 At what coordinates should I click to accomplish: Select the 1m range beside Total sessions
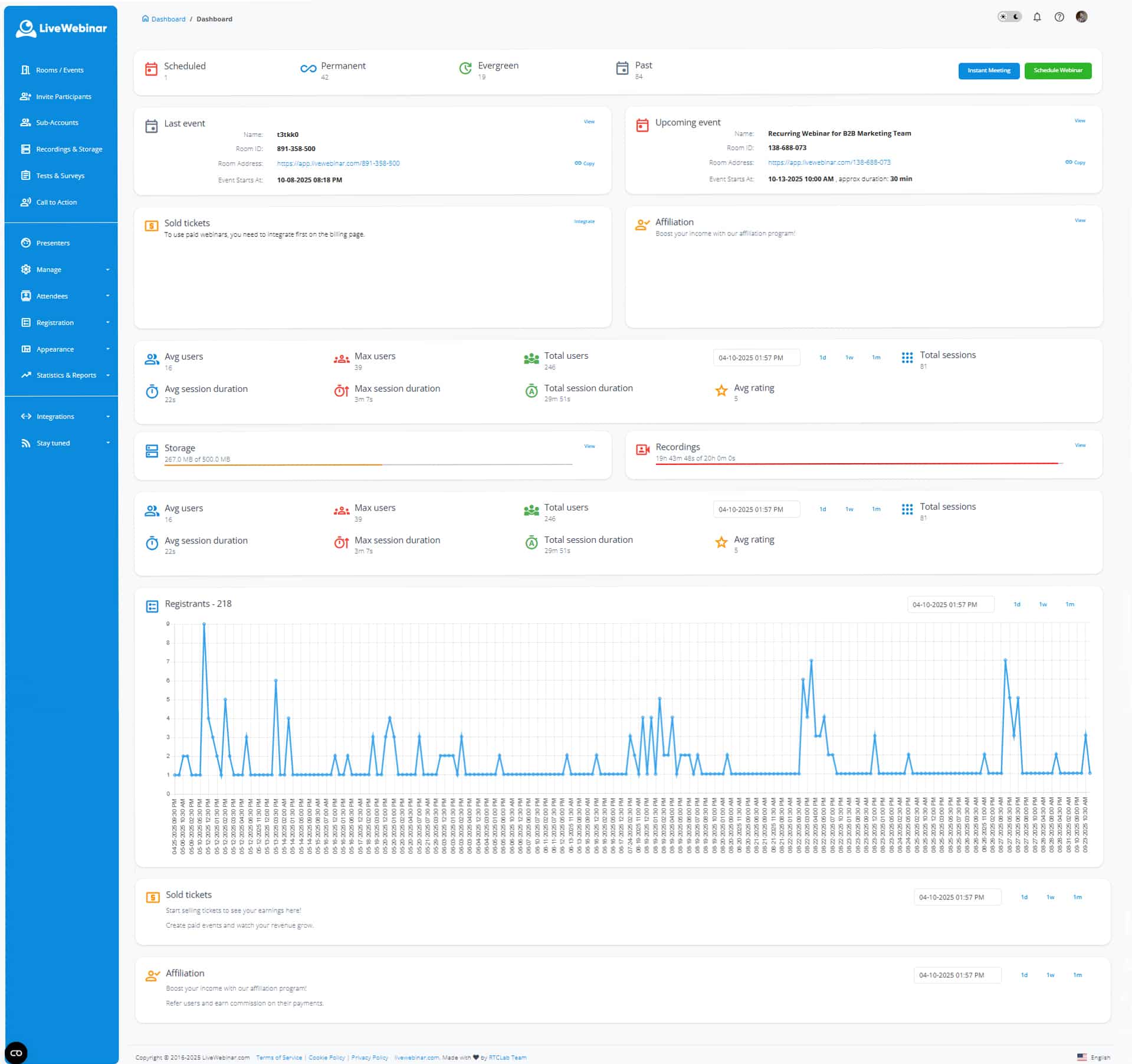point(876,358)
